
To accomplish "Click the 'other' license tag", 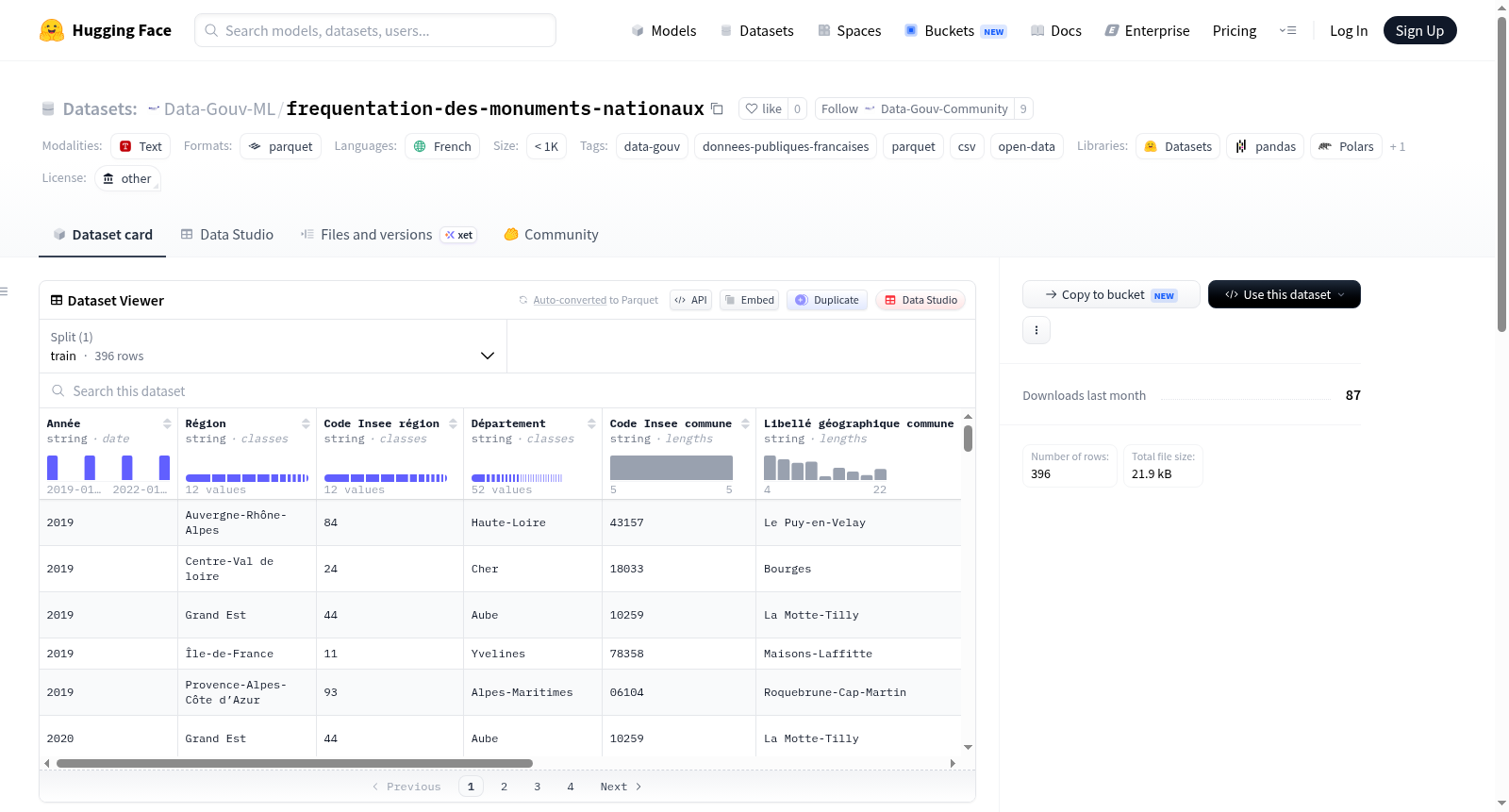I will (127, 178).
